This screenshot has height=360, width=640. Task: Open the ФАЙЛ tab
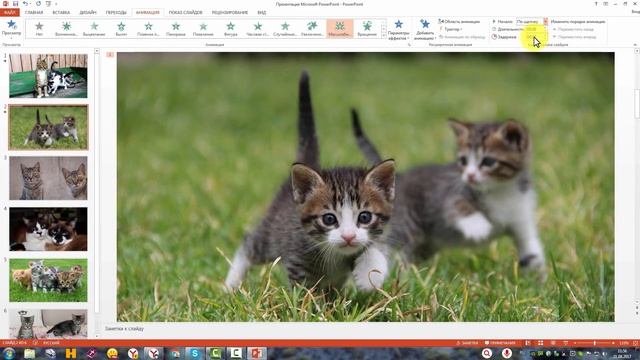click(9, 12)
